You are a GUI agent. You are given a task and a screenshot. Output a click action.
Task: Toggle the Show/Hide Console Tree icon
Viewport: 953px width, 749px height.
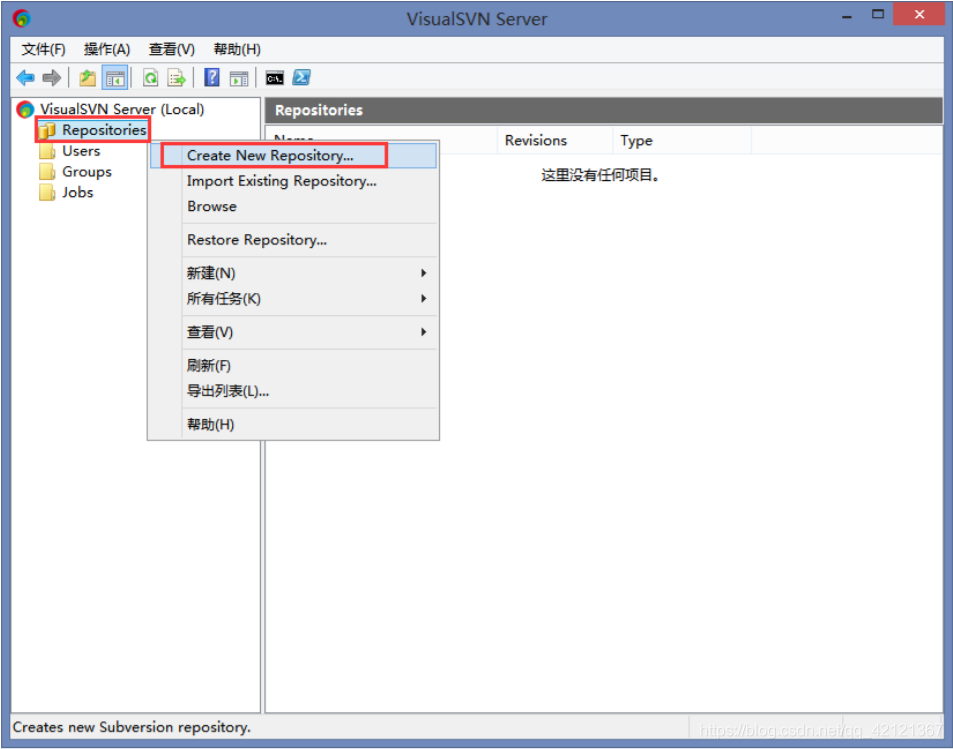(115, 78)
